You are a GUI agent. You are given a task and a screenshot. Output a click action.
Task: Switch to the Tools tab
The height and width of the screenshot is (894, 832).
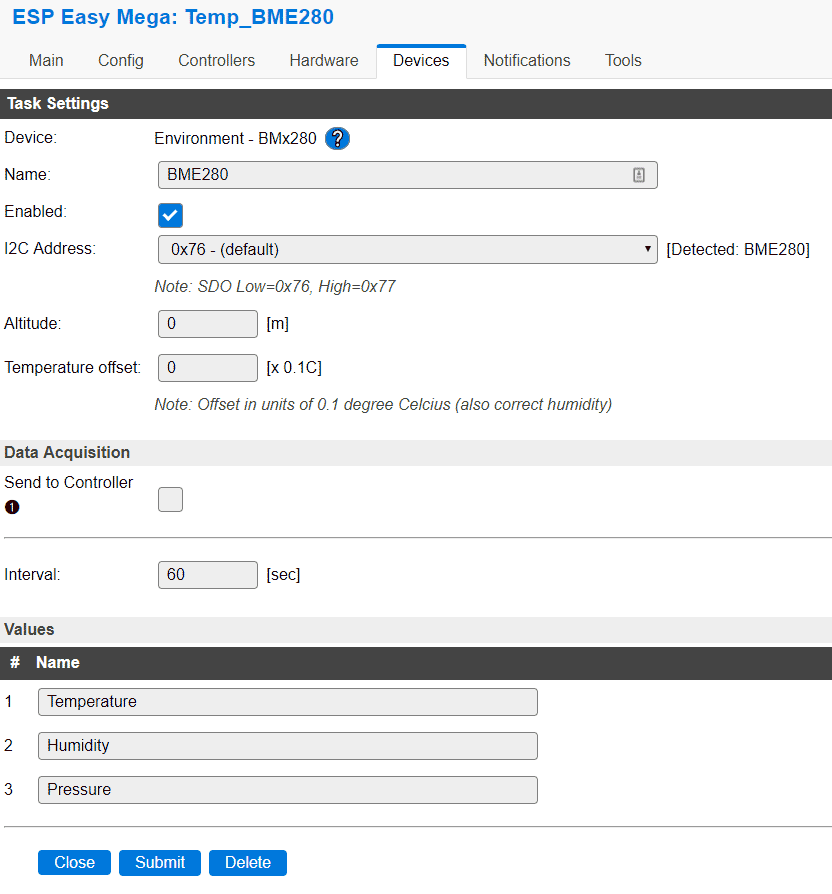623,61
